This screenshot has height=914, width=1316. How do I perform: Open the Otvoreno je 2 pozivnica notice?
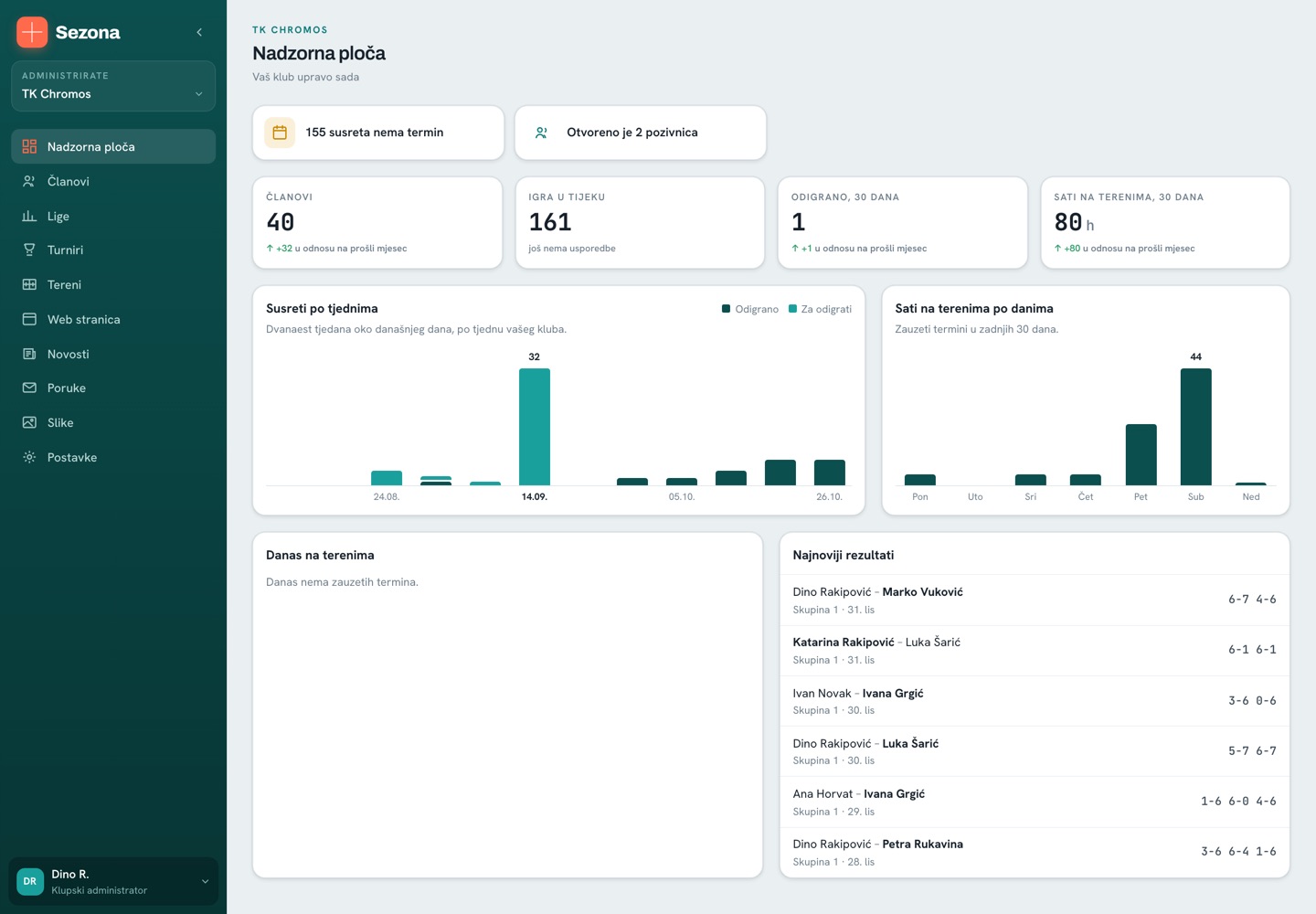pyautogui.click(x=641, y=133)
